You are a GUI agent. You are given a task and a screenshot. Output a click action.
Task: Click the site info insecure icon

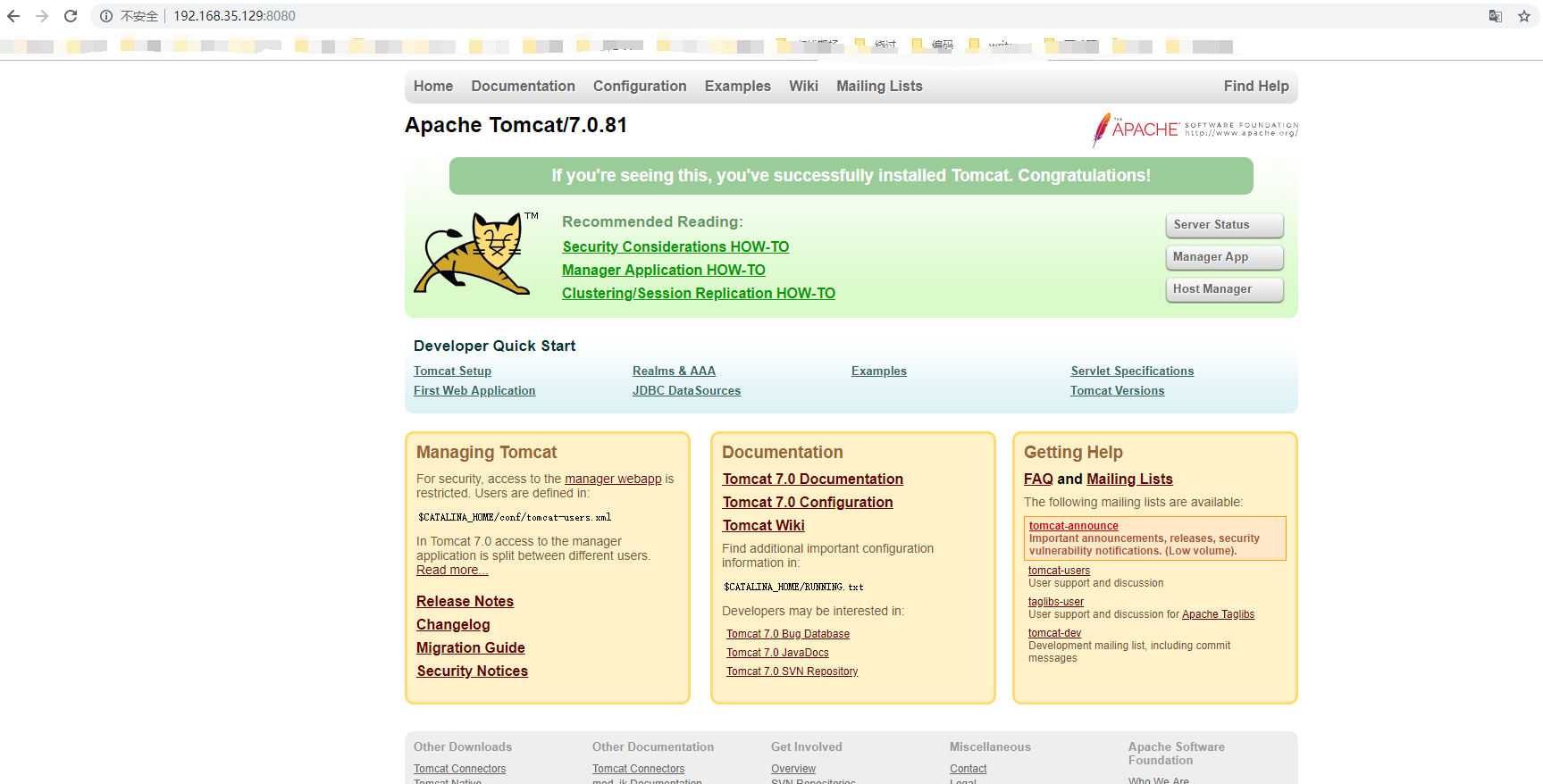tap(106, 16)
